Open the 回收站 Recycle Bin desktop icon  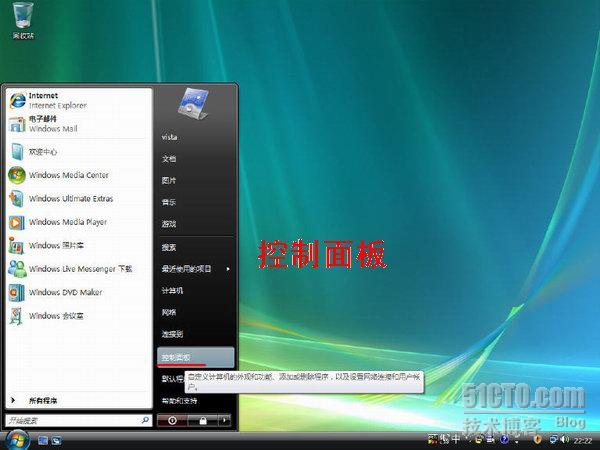pos(23,20)
